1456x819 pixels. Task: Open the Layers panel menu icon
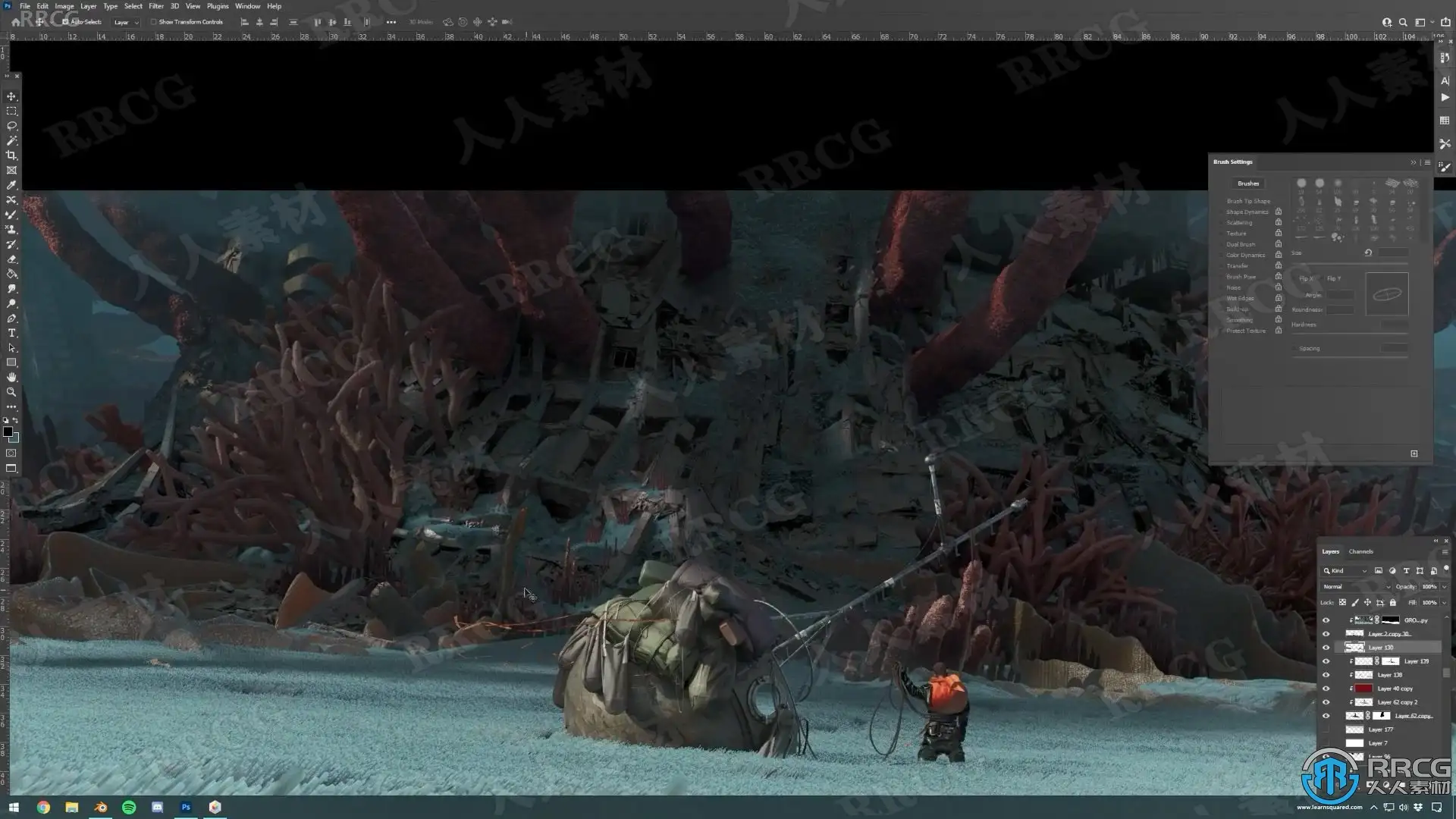1445,552
